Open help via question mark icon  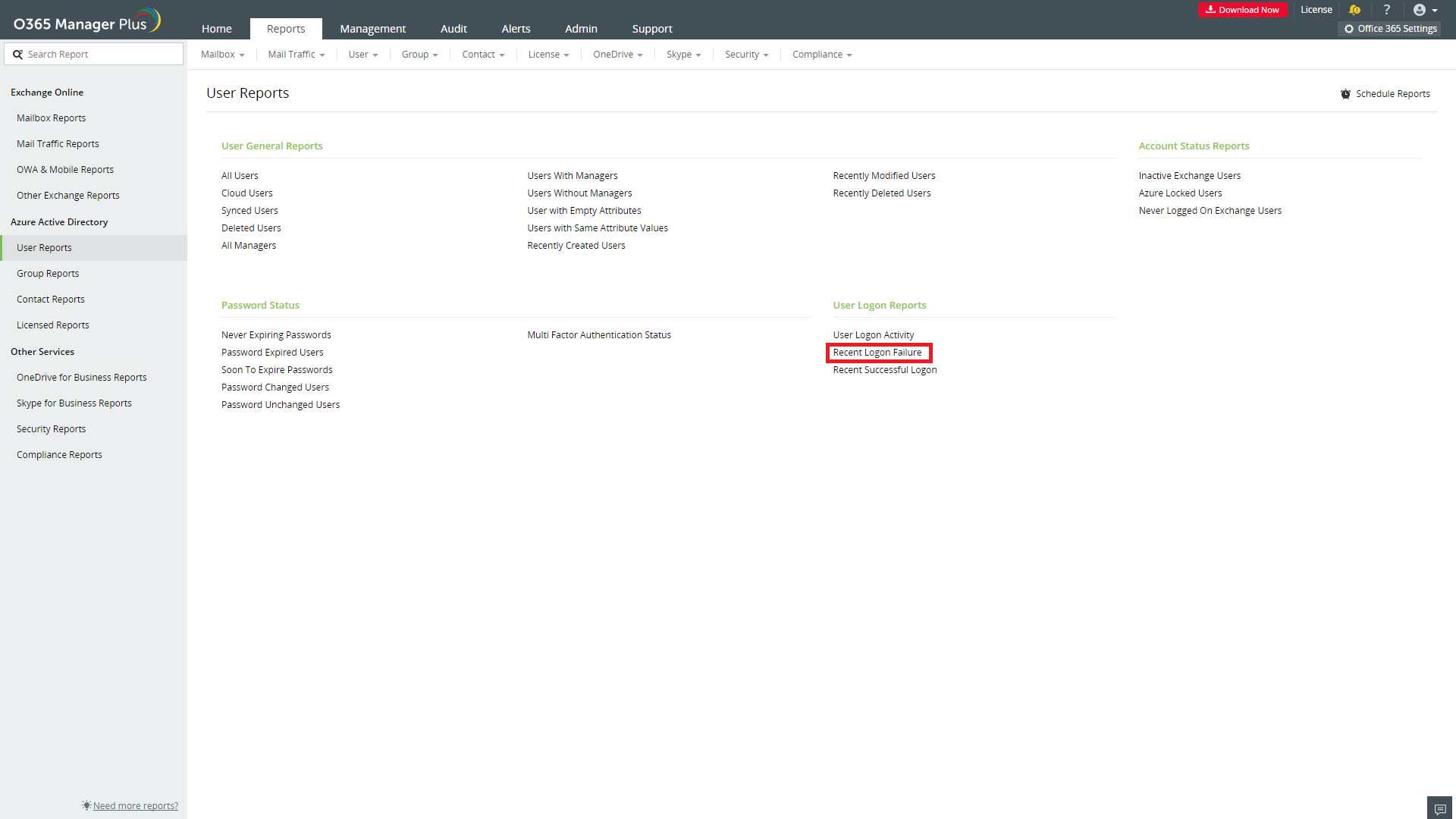pyautogui.click(x=1386, y=10)
